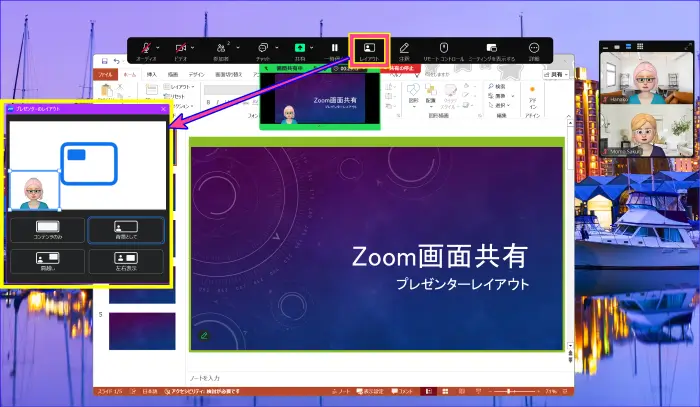Select the annotate pencil icon in Zoom toolbar
This screenshot has height=407, width=700.
point(404,48)
